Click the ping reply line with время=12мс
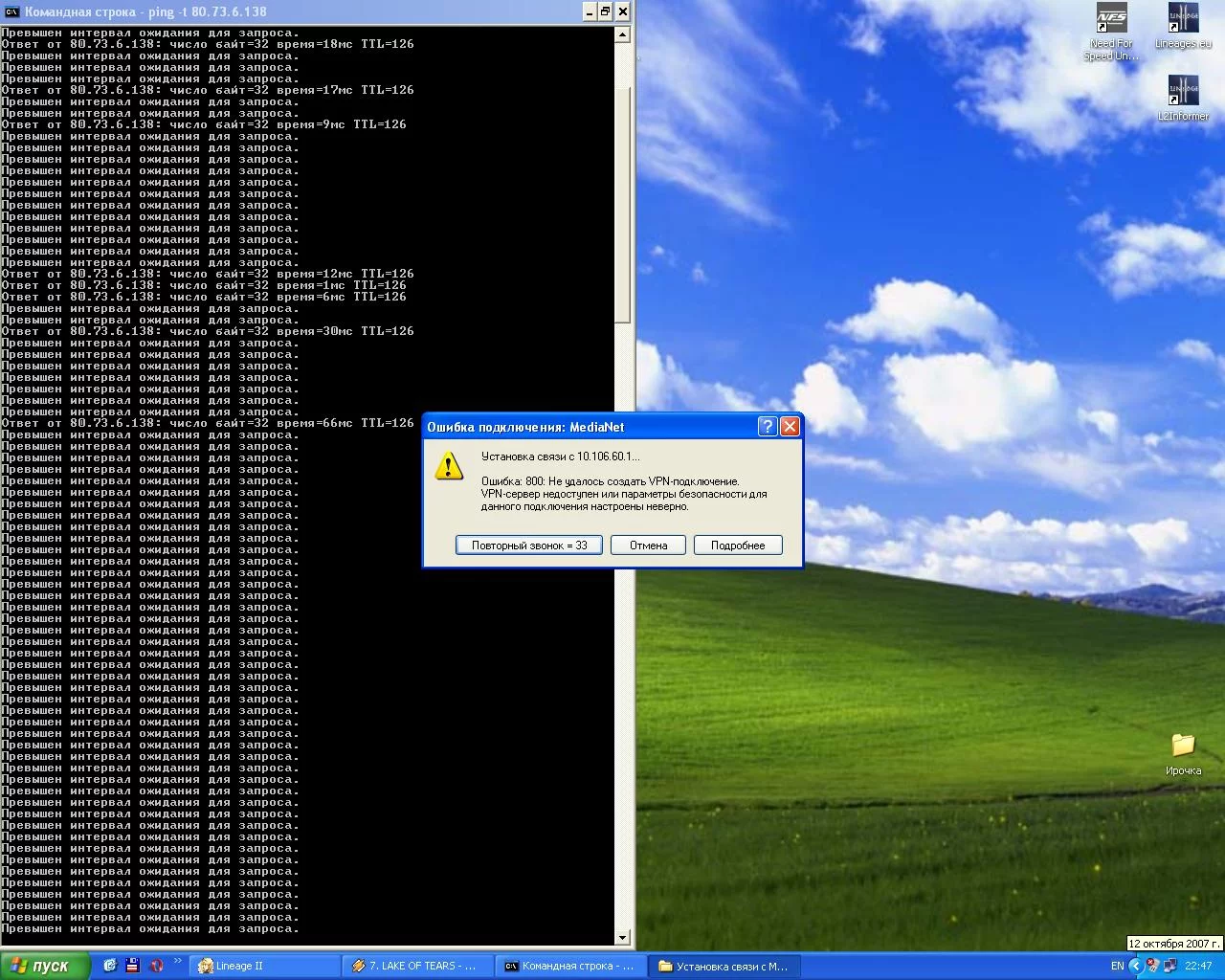1225x980 pixels. tap(208, 274)
